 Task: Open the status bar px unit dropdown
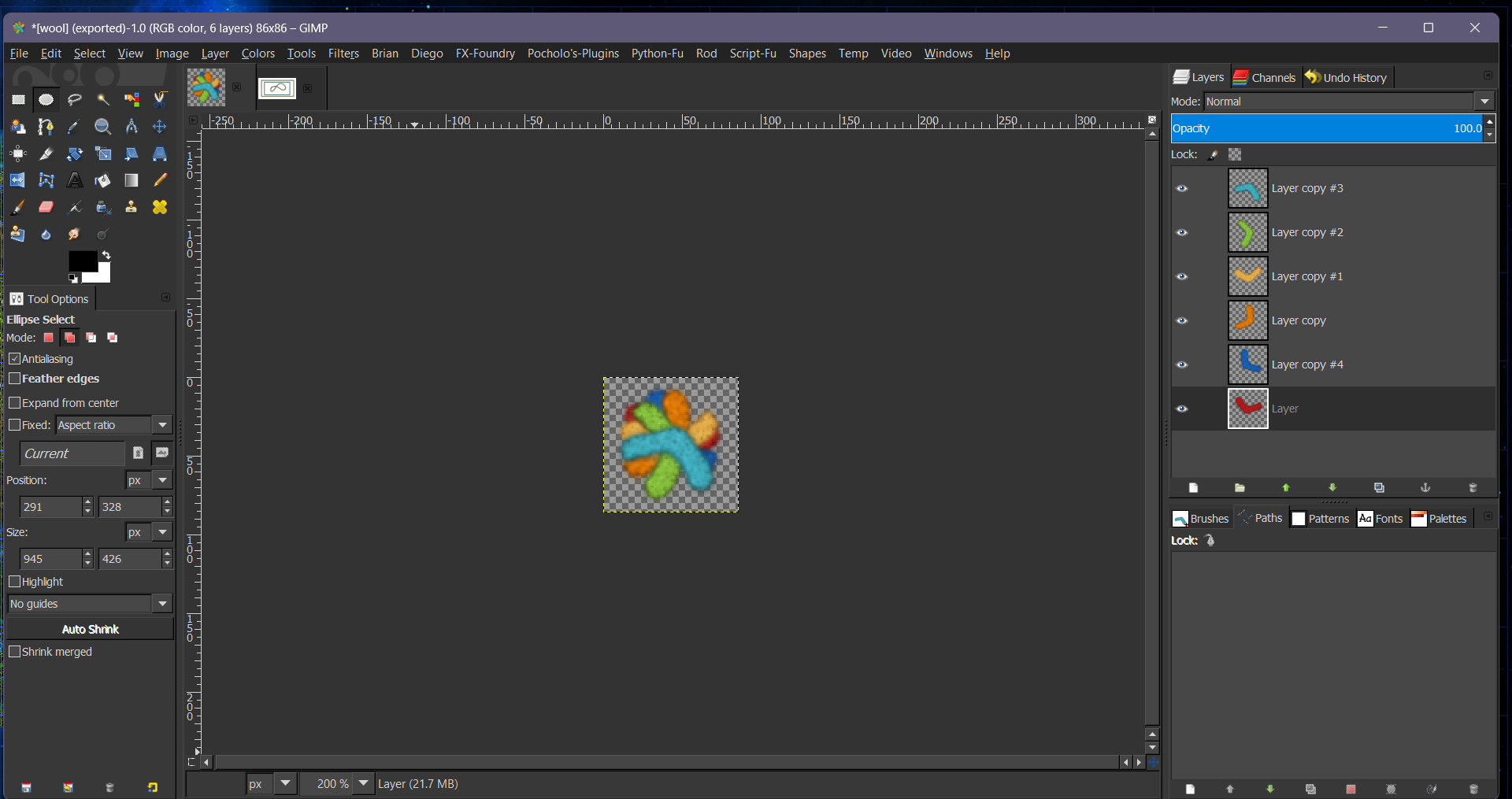tap(286, 783)
